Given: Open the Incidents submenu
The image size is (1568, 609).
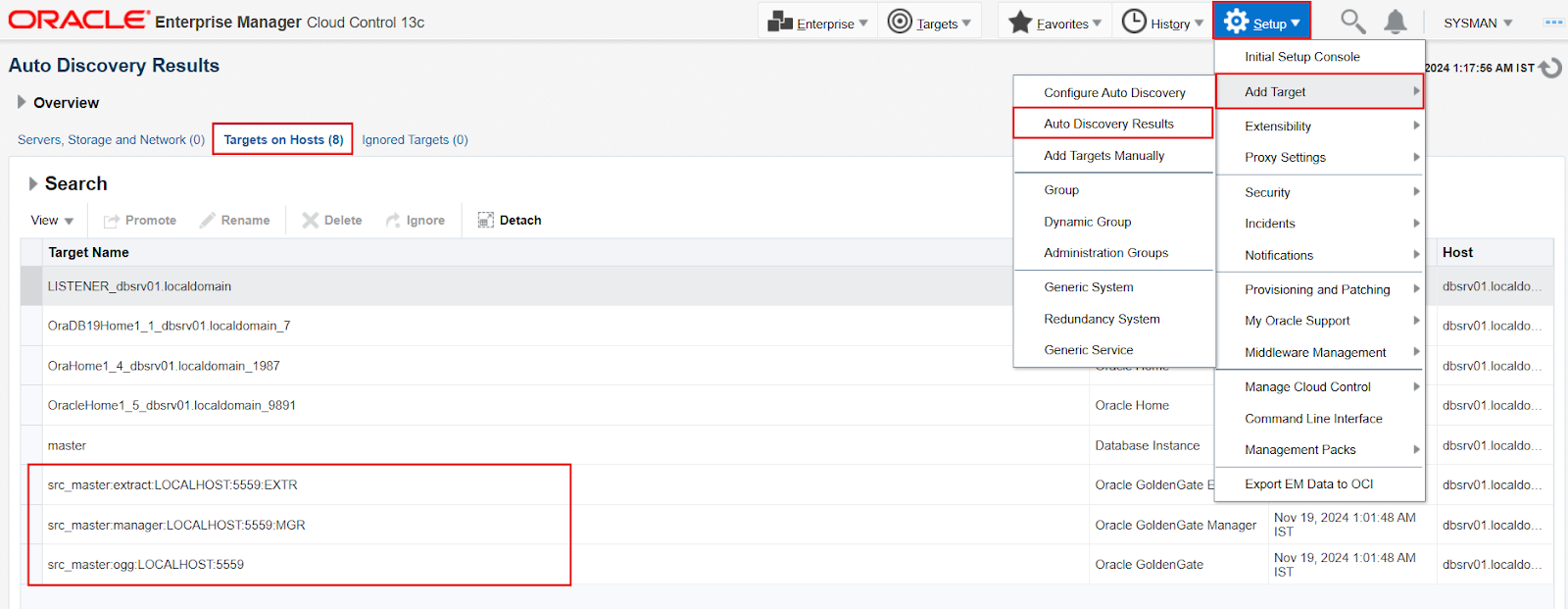Looking at the screenshot, I should [x=1319, y=224].
